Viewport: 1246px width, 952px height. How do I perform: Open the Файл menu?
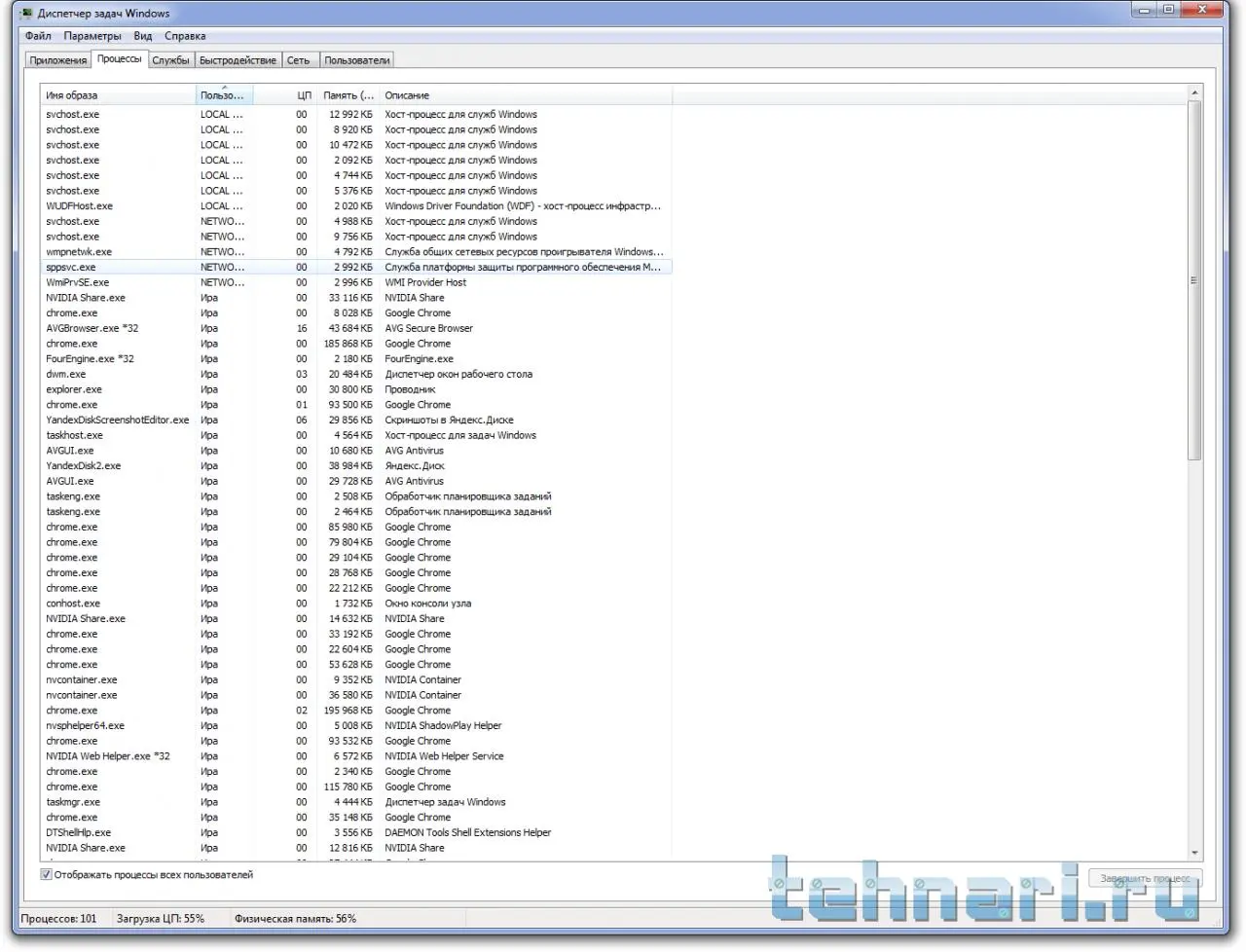tap(39, 36)
